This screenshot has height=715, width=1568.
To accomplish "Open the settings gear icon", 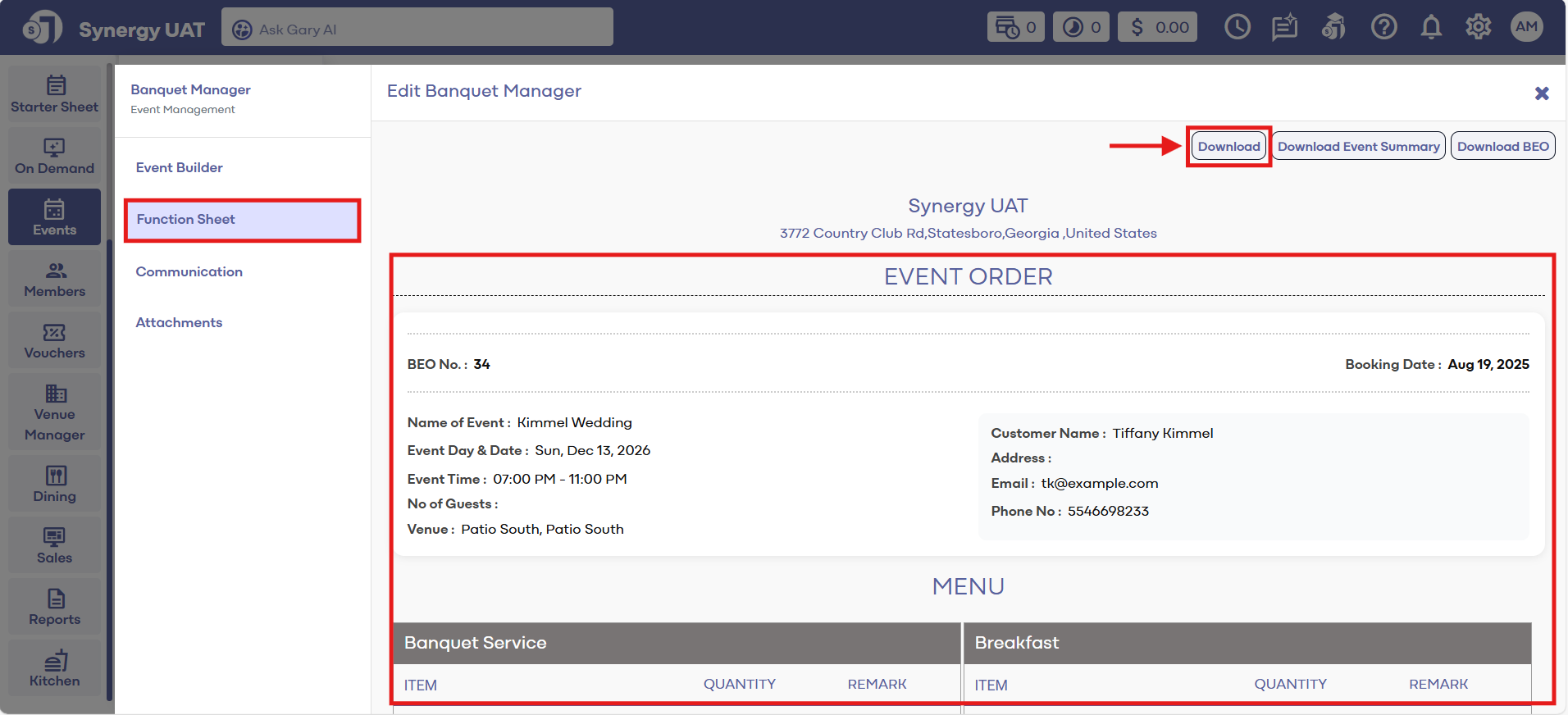I will tap(1478, 28).
